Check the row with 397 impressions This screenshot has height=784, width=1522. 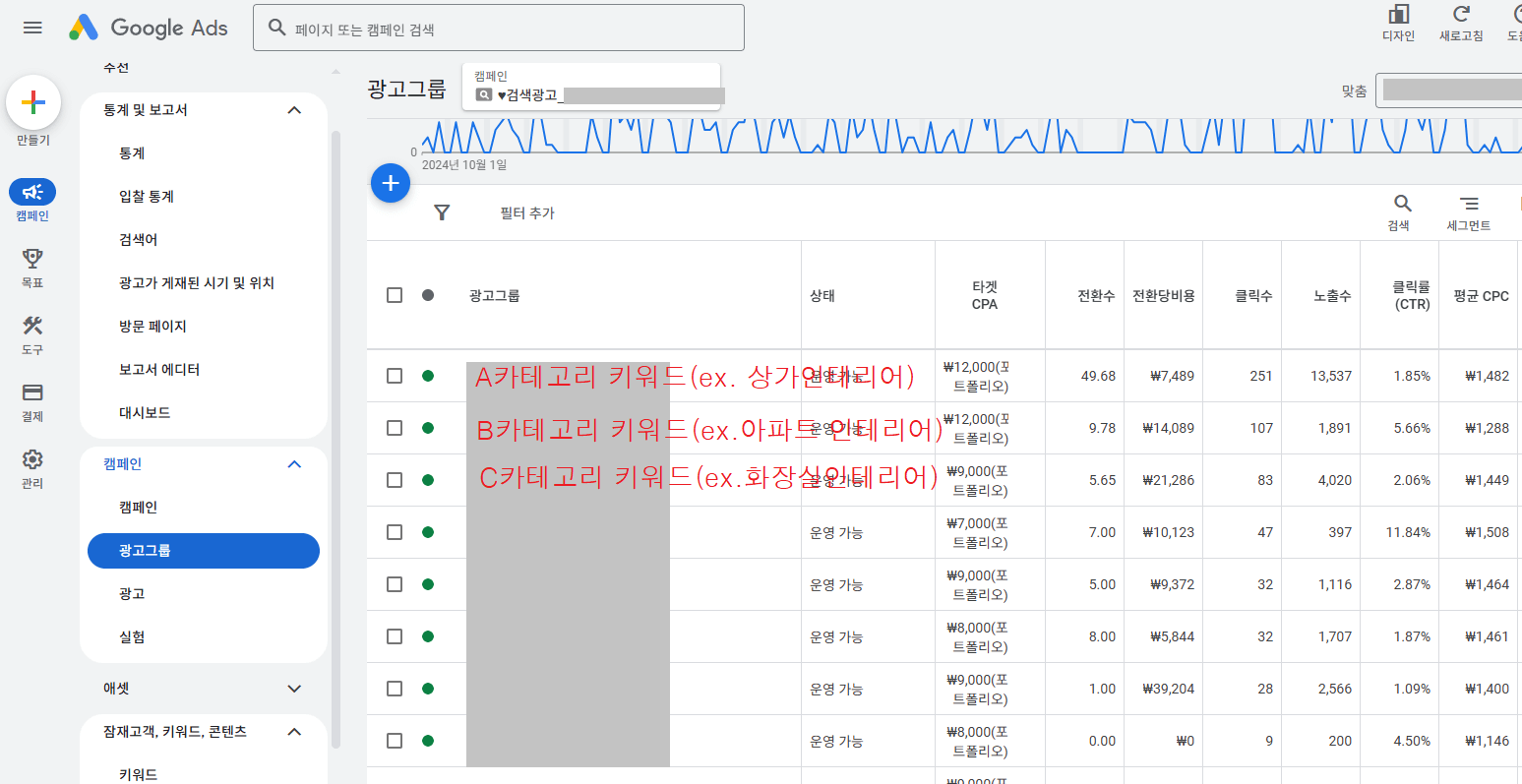tap(395, 532)
